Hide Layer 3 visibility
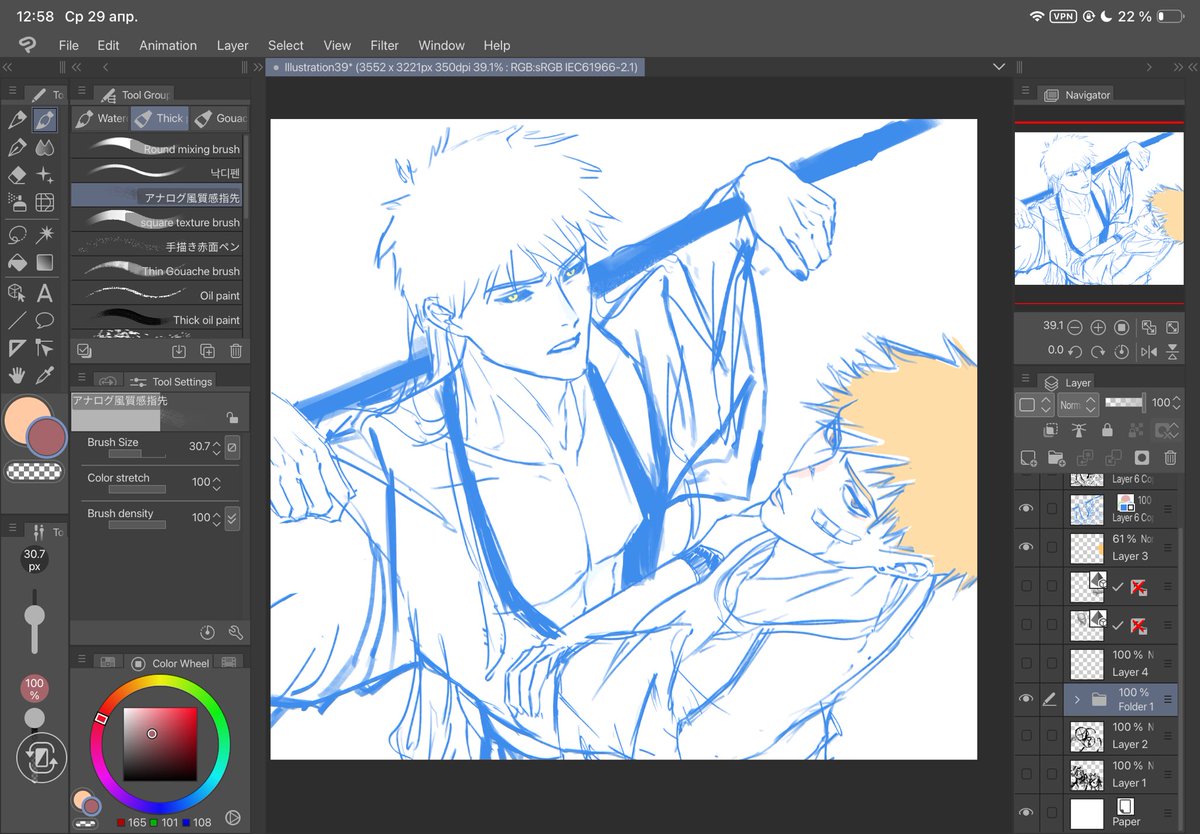 tap(1025, 548)
